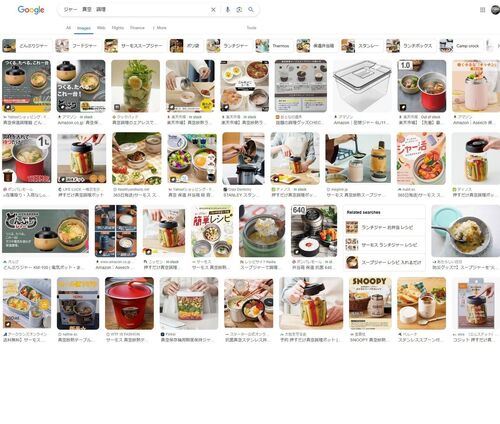Go to Google homepage via logo
The width and height of the screenshot is (500, 424).
(31, 10)
